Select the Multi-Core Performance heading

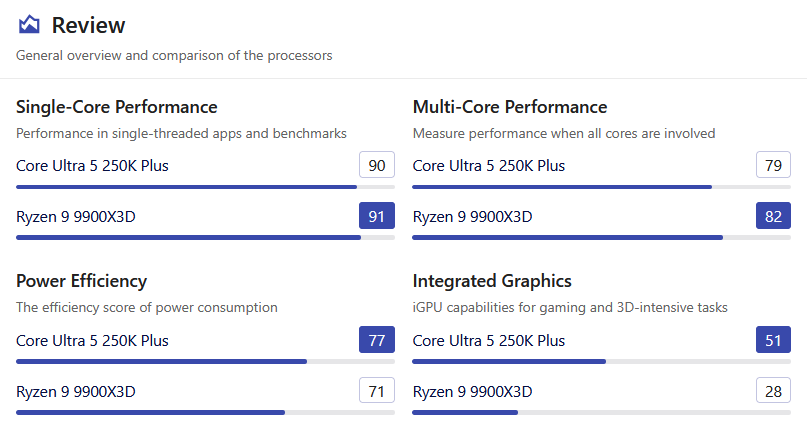coord(510,107)
